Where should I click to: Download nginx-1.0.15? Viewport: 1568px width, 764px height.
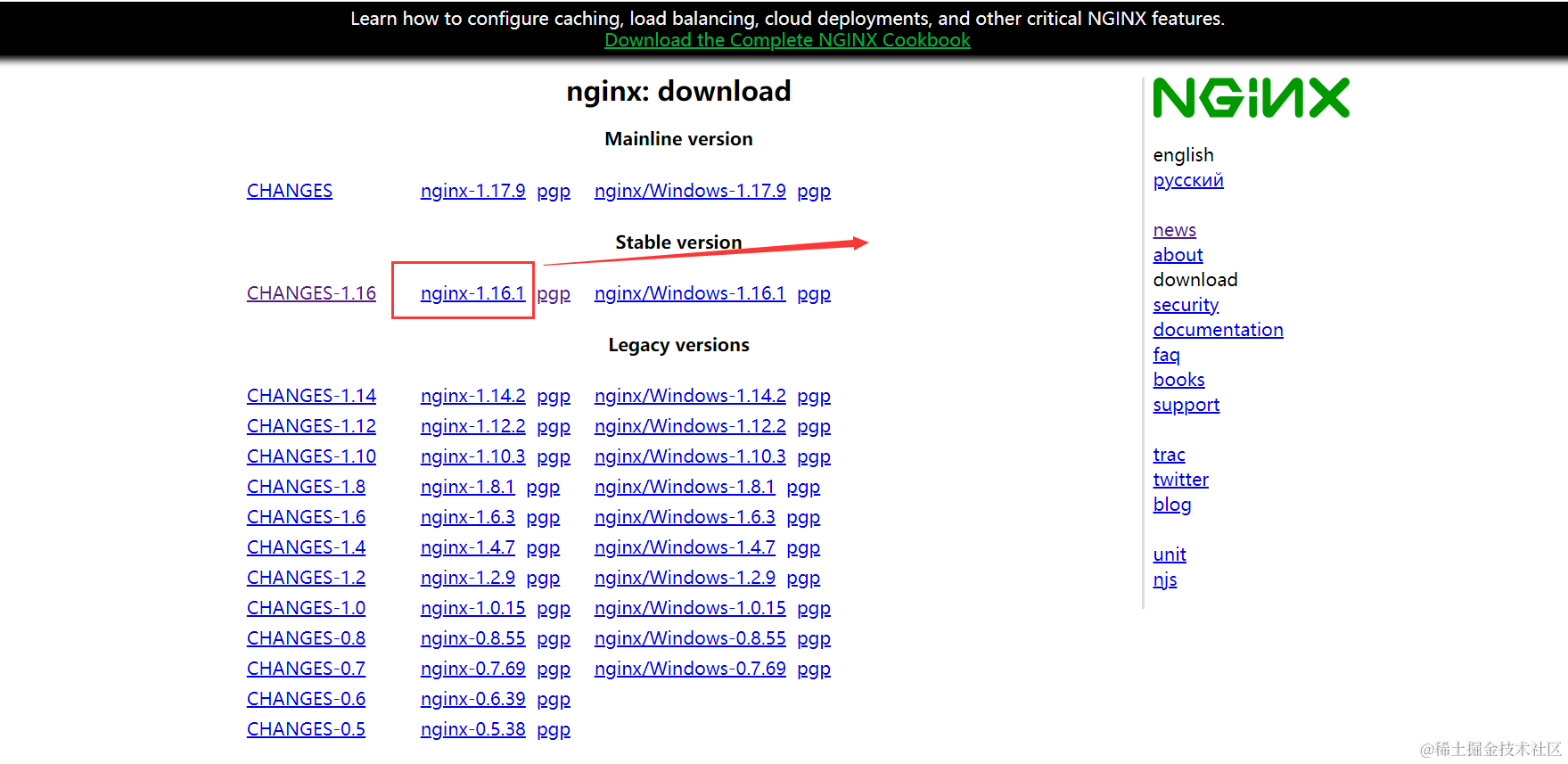(473, 608)
